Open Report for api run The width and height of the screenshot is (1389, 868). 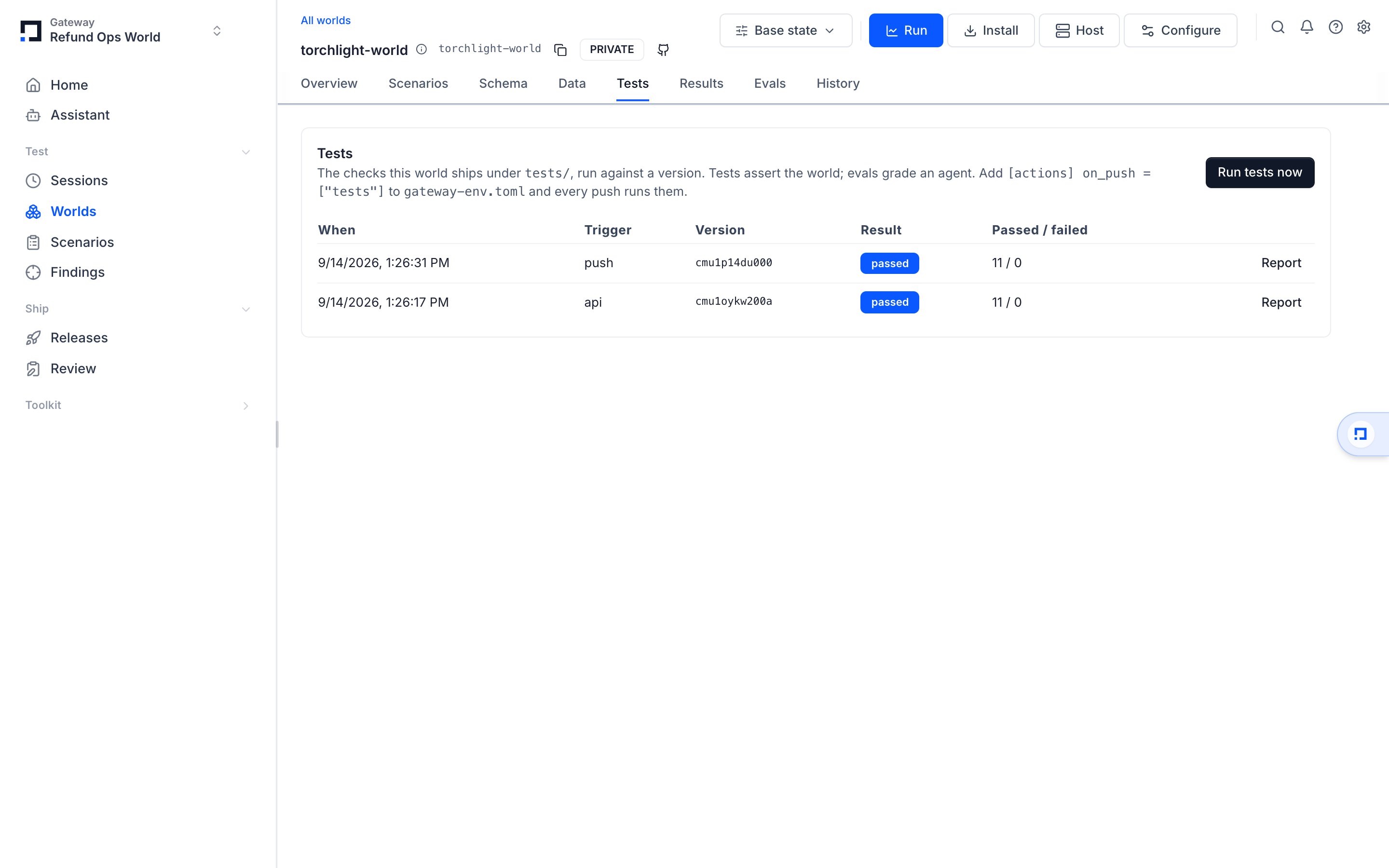tap(1281, 302)
